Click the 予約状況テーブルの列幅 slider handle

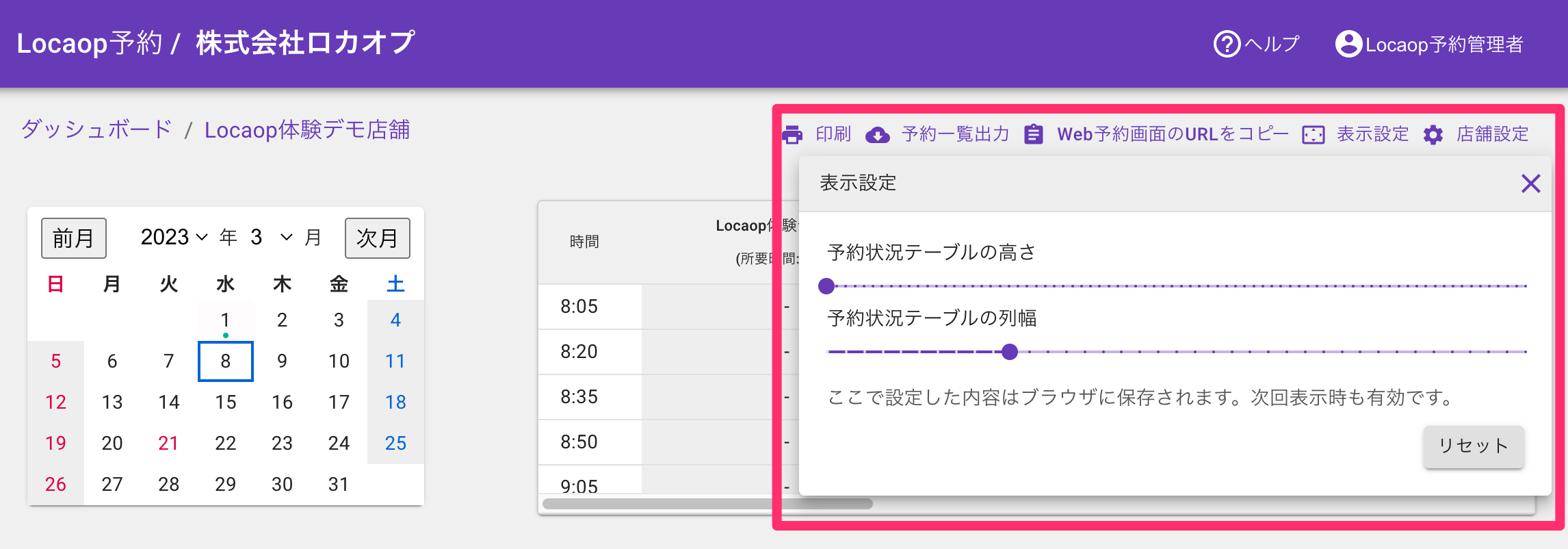pyautogui.click(x=1009, y=352)
